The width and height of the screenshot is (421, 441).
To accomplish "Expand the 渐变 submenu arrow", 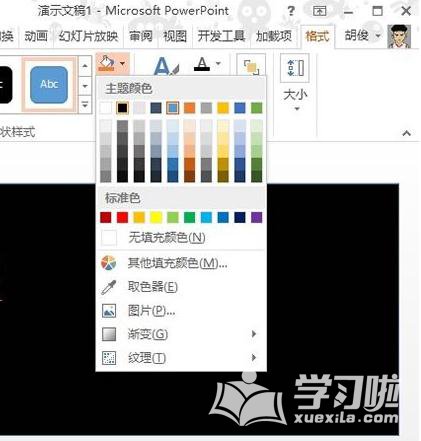I will click(254, 334).
